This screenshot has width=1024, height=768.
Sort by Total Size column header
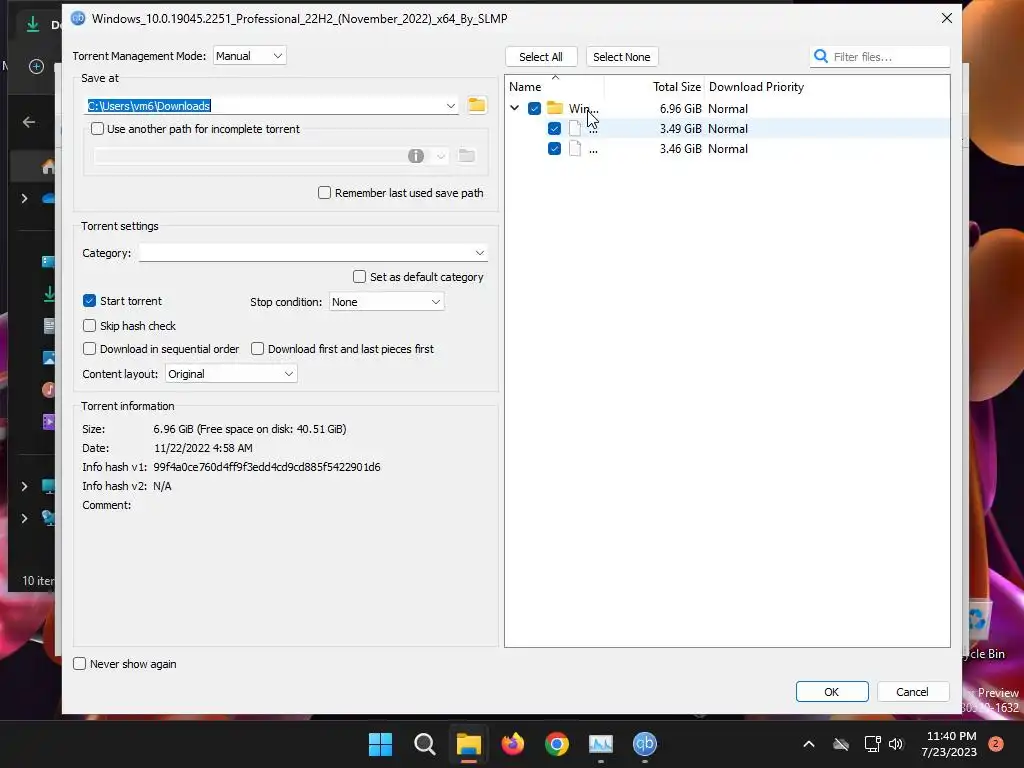677,87
